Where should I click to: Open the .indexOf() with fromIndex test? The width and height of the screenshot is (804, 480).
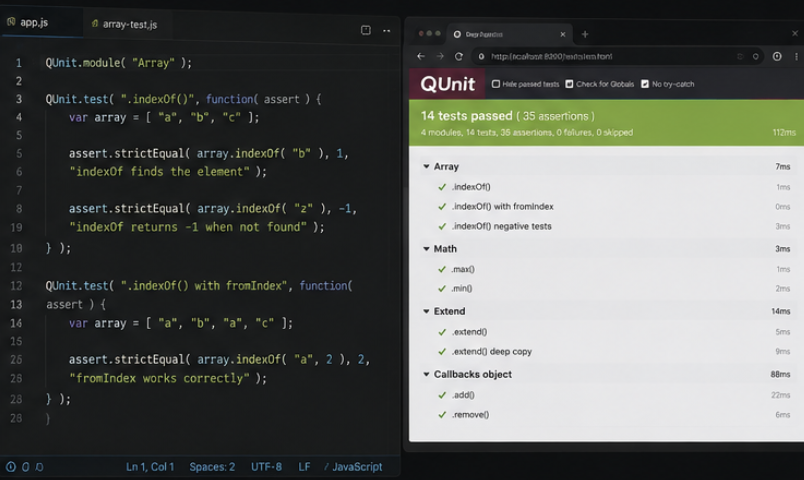tap(502, 207)
